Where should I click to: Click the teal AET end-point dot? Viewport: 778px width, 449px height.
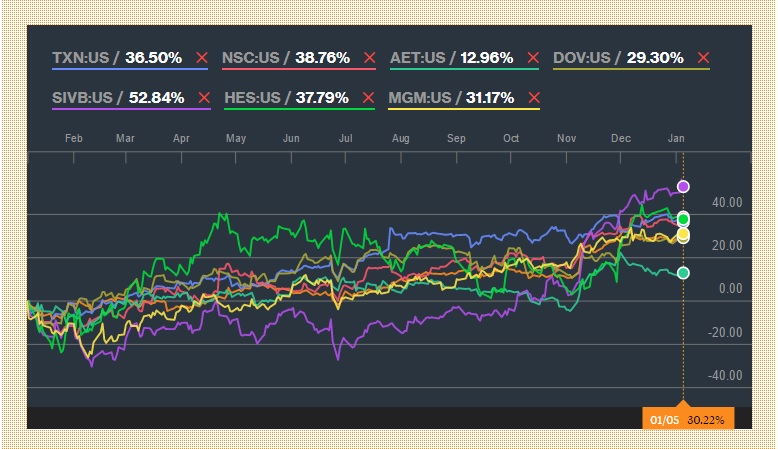tap(683, 273)
